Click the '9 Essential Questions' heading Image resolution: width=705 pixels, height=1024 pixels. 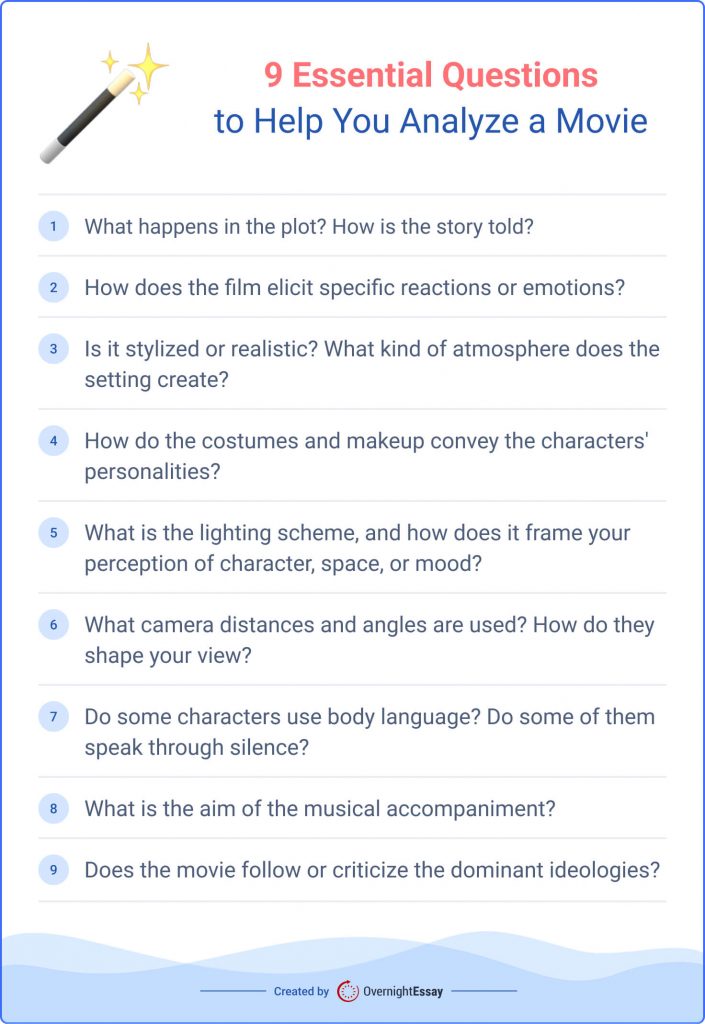pyautogui.click(x=431, y=75)
